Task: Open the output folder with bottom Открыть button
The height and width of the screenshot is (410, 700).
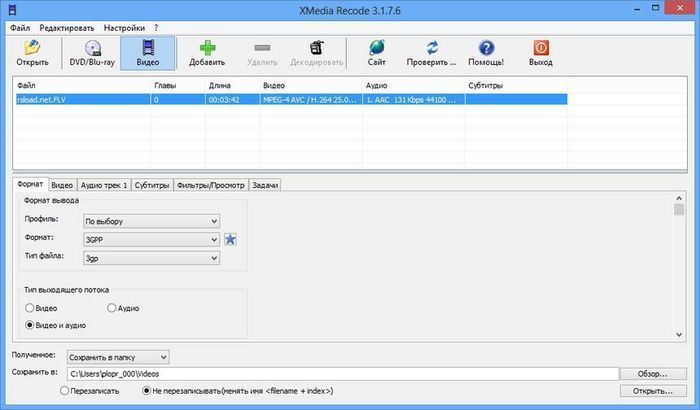Action: 653,391
